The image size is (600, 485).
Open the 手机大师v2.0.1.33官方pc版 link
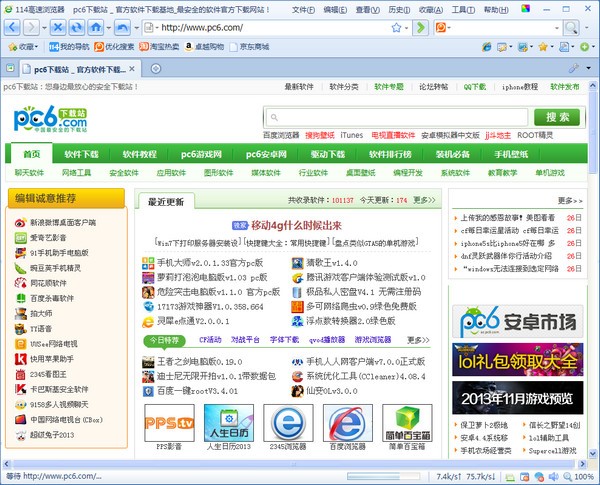210,263
